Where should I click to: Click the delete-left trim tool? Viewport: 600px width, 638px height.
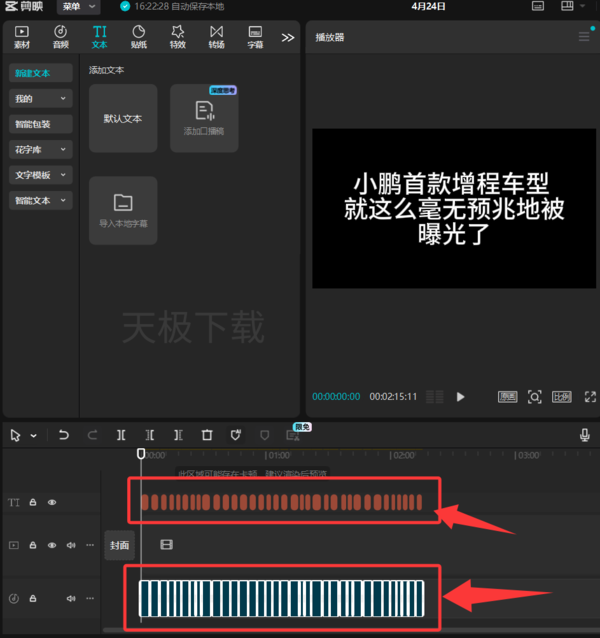[150, 435]
